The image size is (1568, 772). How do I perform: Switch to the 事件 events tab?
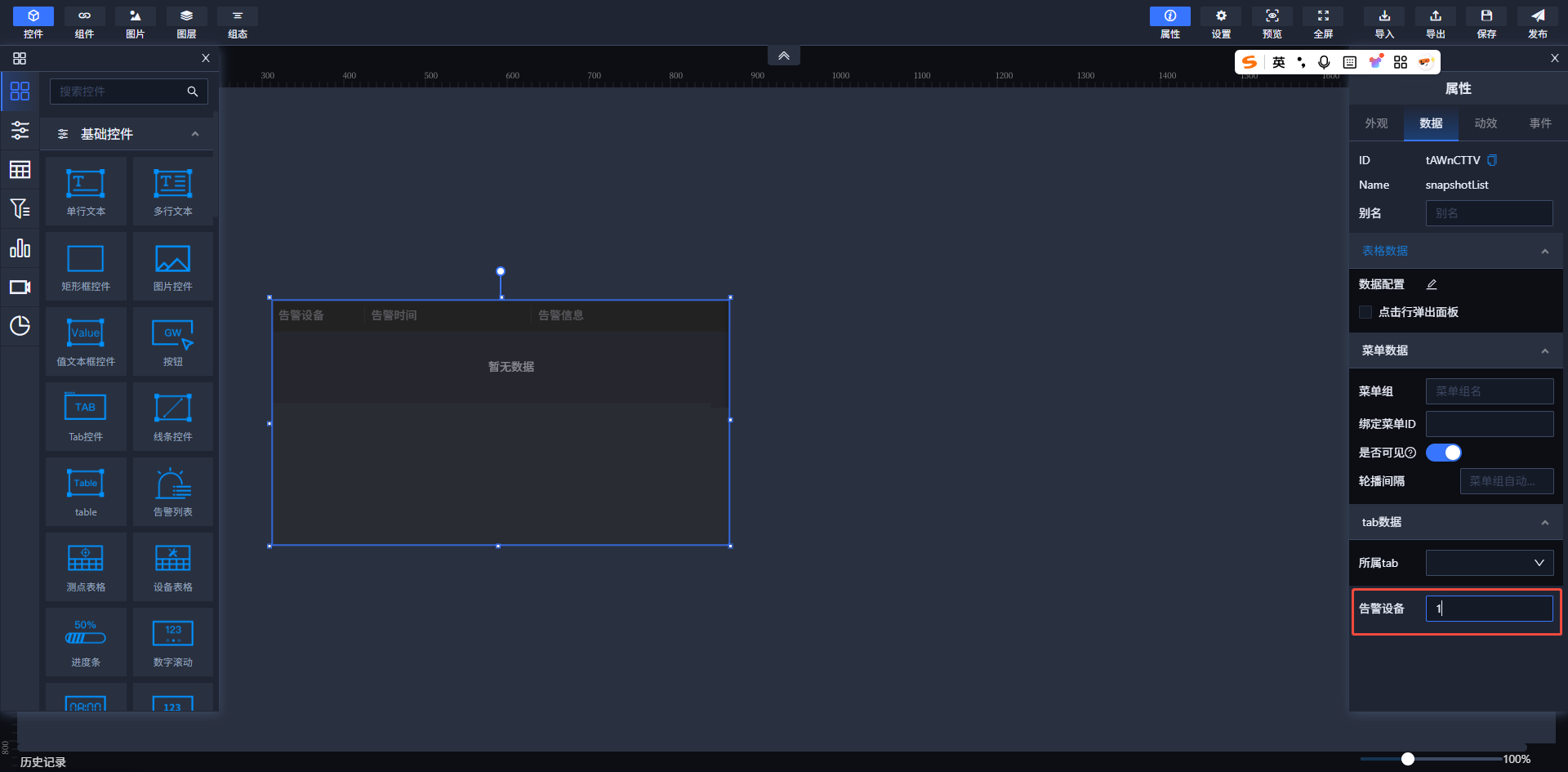click(1540, 123)
